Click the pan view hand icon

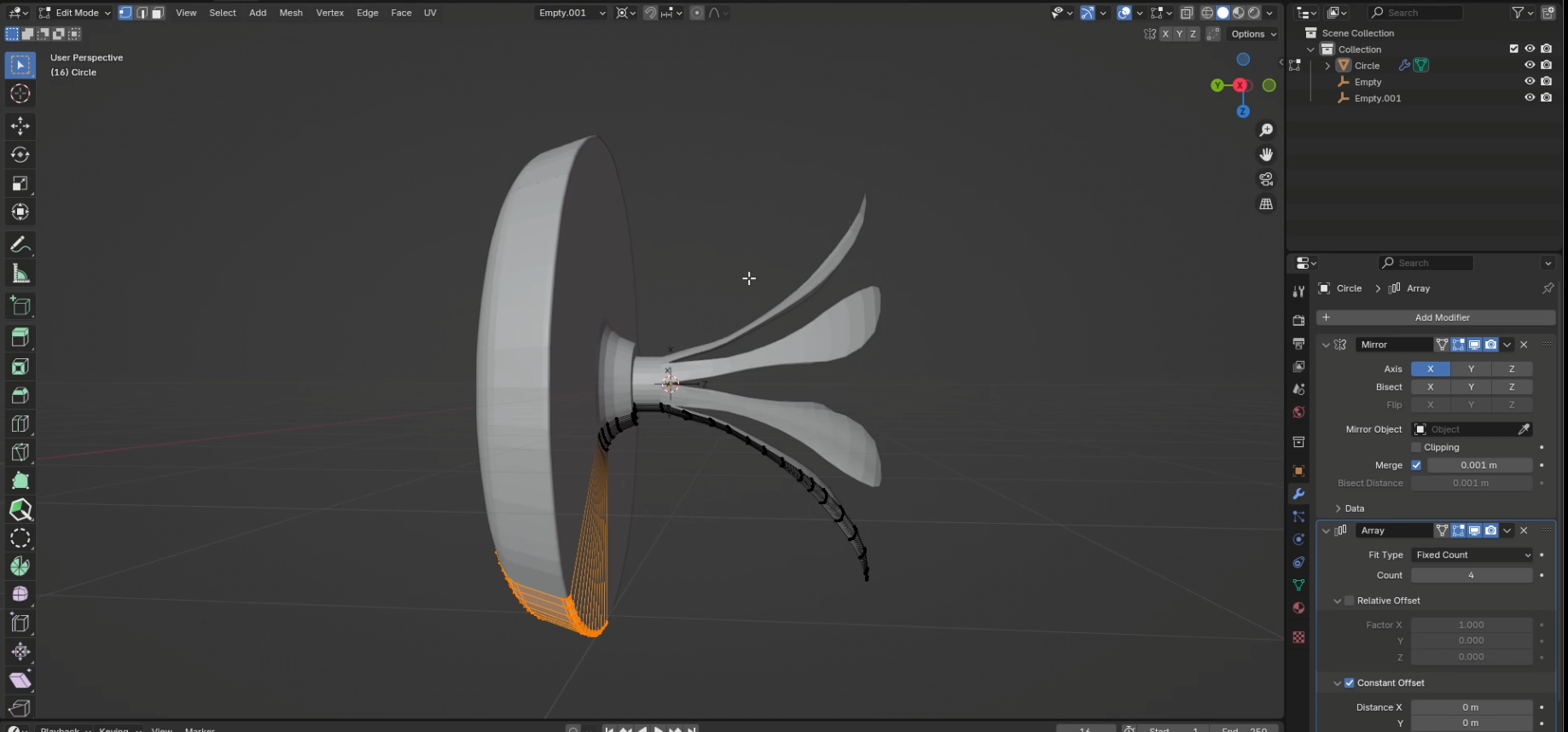[x=1266, y=154]
